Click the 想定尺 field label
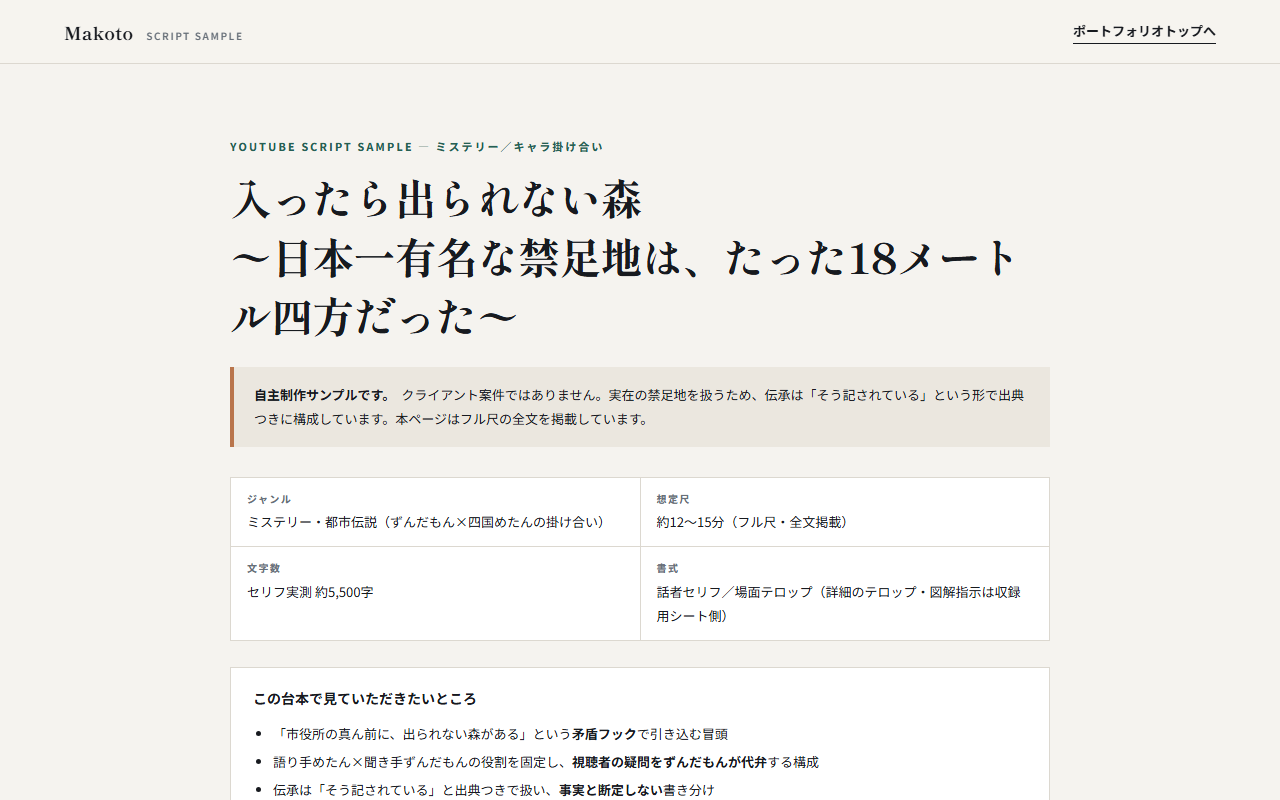The image size is (1280, 800). pos(673,499)
